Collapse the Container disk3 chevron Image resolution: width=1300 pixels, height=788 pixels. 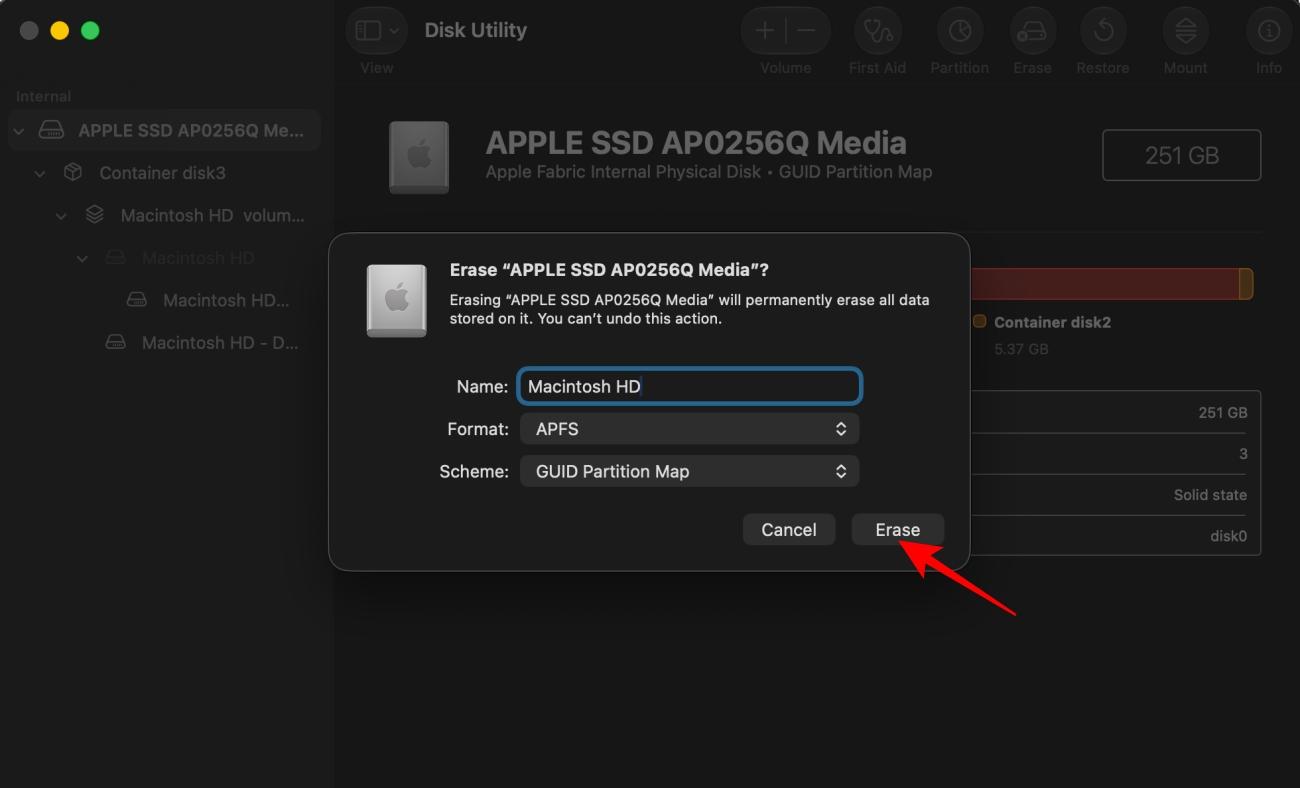pyautogui.click(x=40, y=173)
